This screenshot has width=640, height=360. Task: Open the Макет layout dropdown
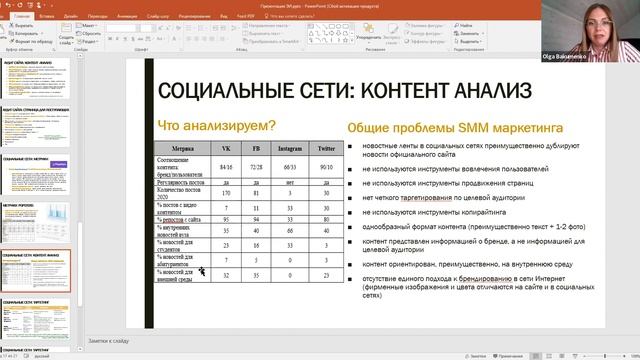(87, 25)
